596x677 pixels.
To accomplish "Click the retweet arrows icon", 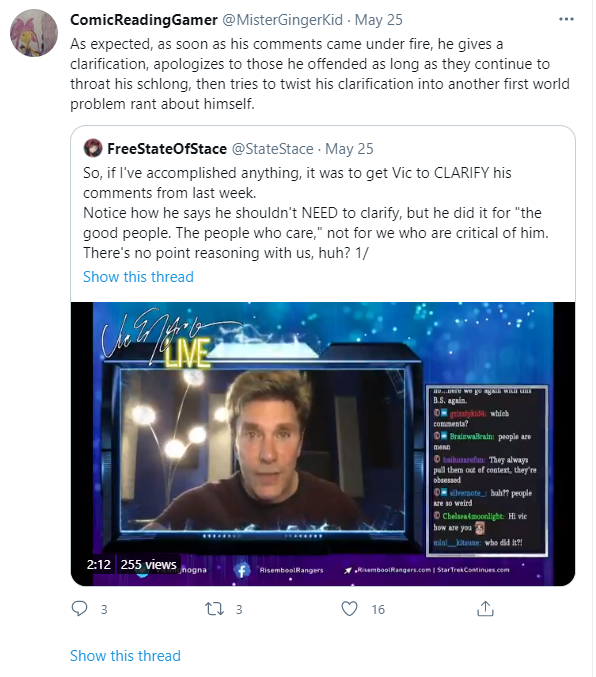I will tap(214, 609).
